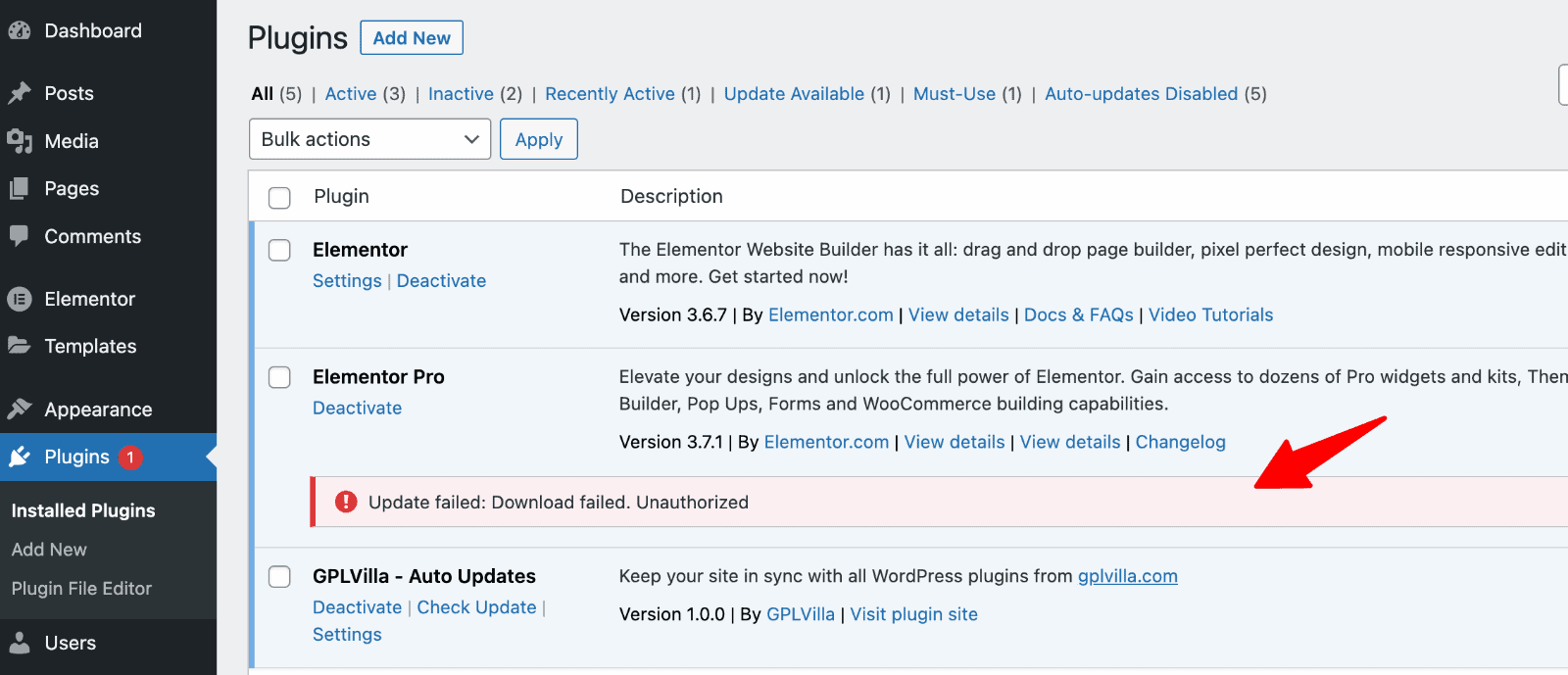Image resolution: width=1568 pixels, height=675 pixels.
Task: Check the GPLVilla - Auto Updates checkbox
Action: [279, 576]
